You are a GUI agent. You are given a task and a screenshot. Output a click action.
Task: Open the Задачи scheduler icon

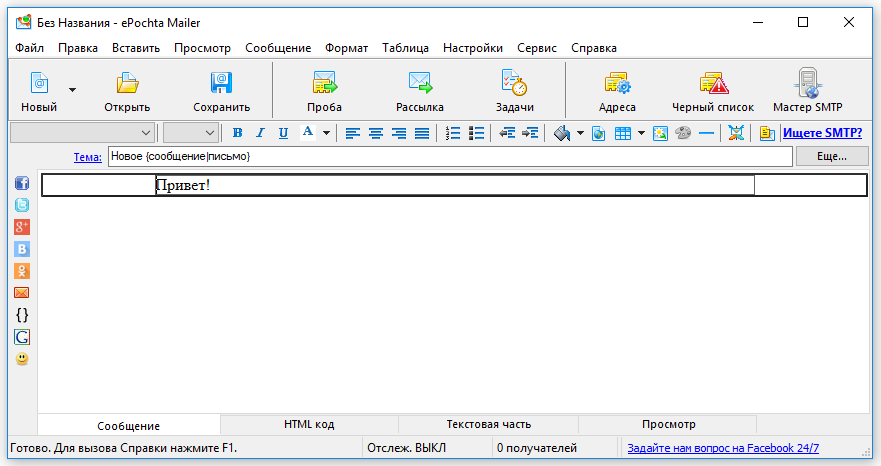514,83
